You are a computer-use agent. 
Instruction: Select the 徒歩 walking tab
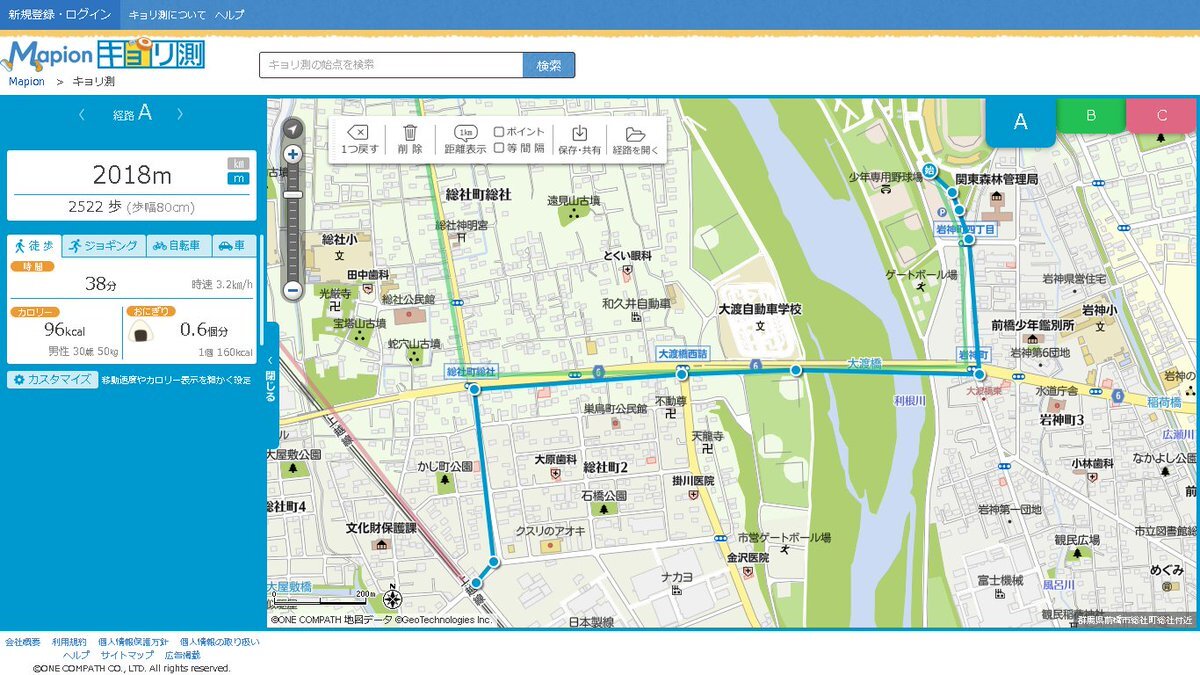click(x=34, y=246)
